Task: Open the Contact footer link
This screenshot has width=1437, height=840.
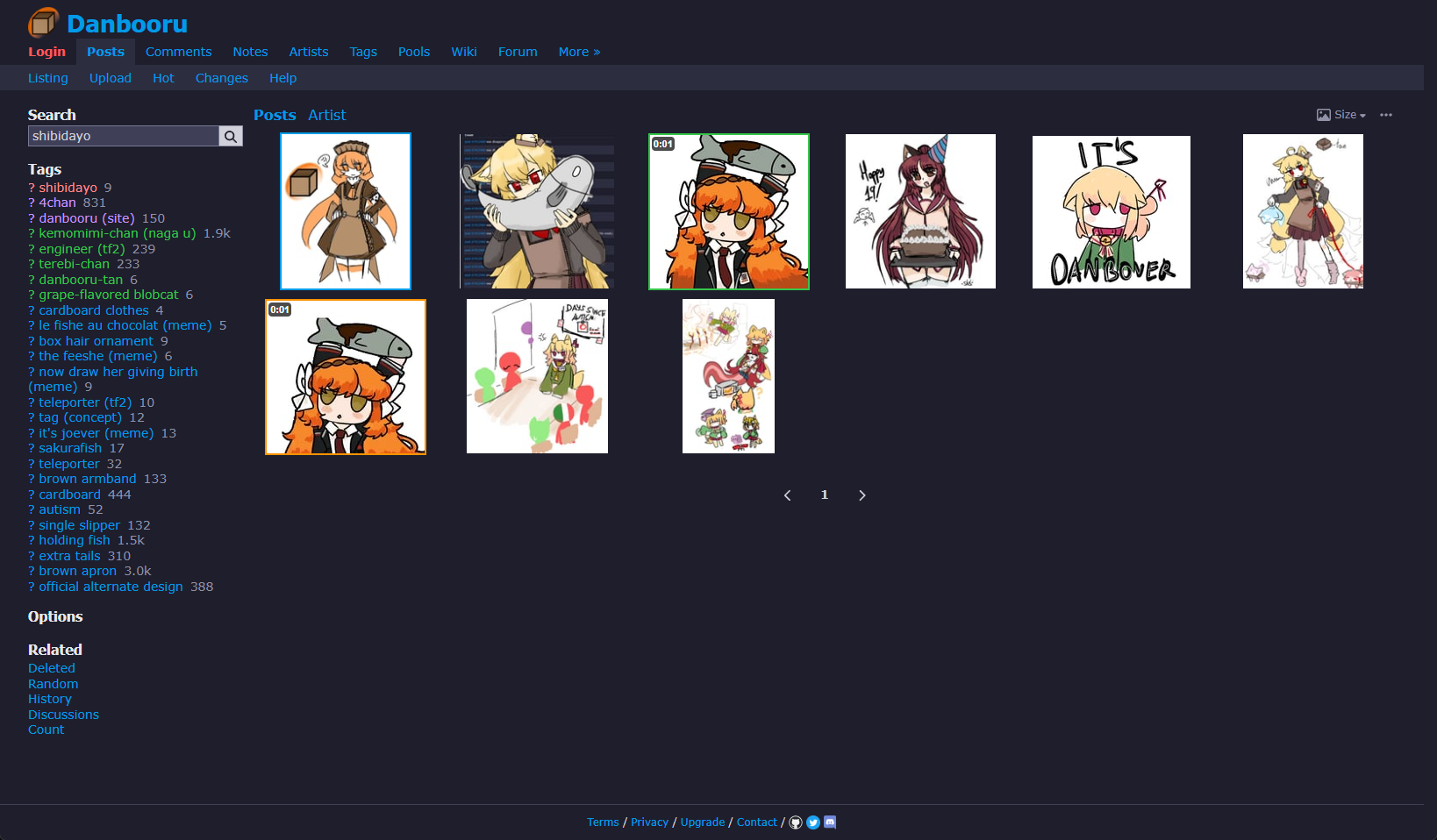Action: tap(757, 822)
